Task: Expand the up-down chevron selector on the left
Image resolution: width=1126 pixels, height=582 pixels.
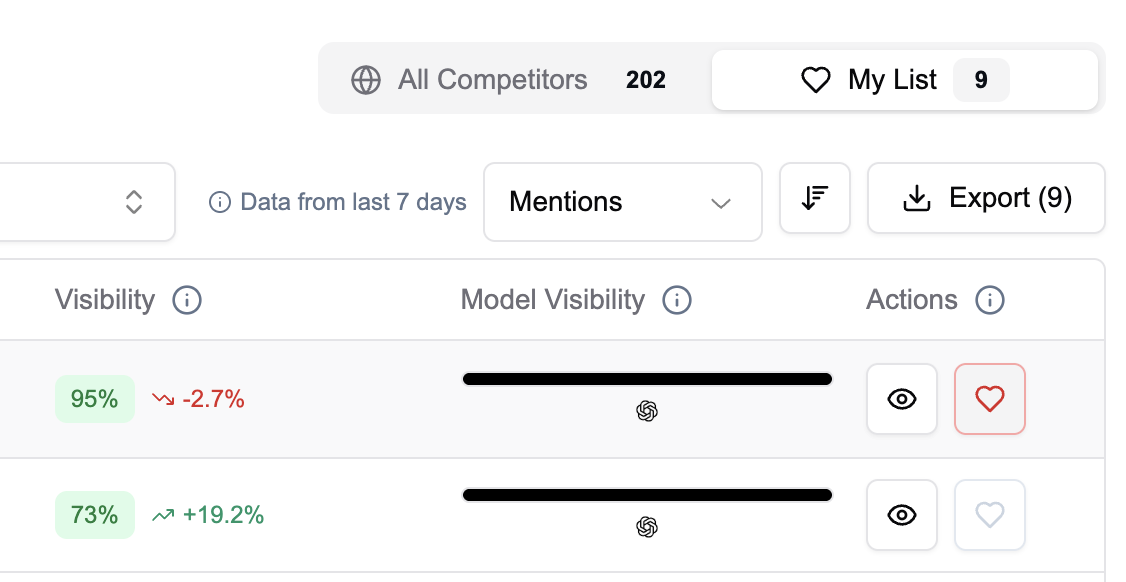Action: (134, 202)
